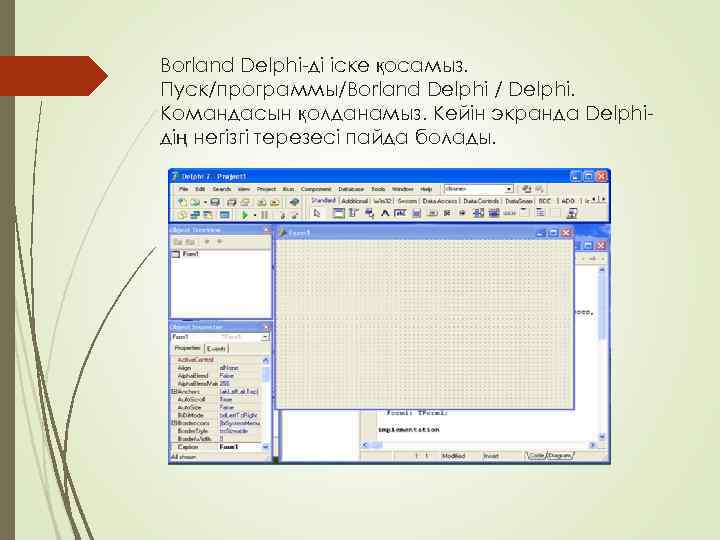This screenshot has width=720, height=540.
Task: Select the Frames component icon
Action: click(338, 213)
